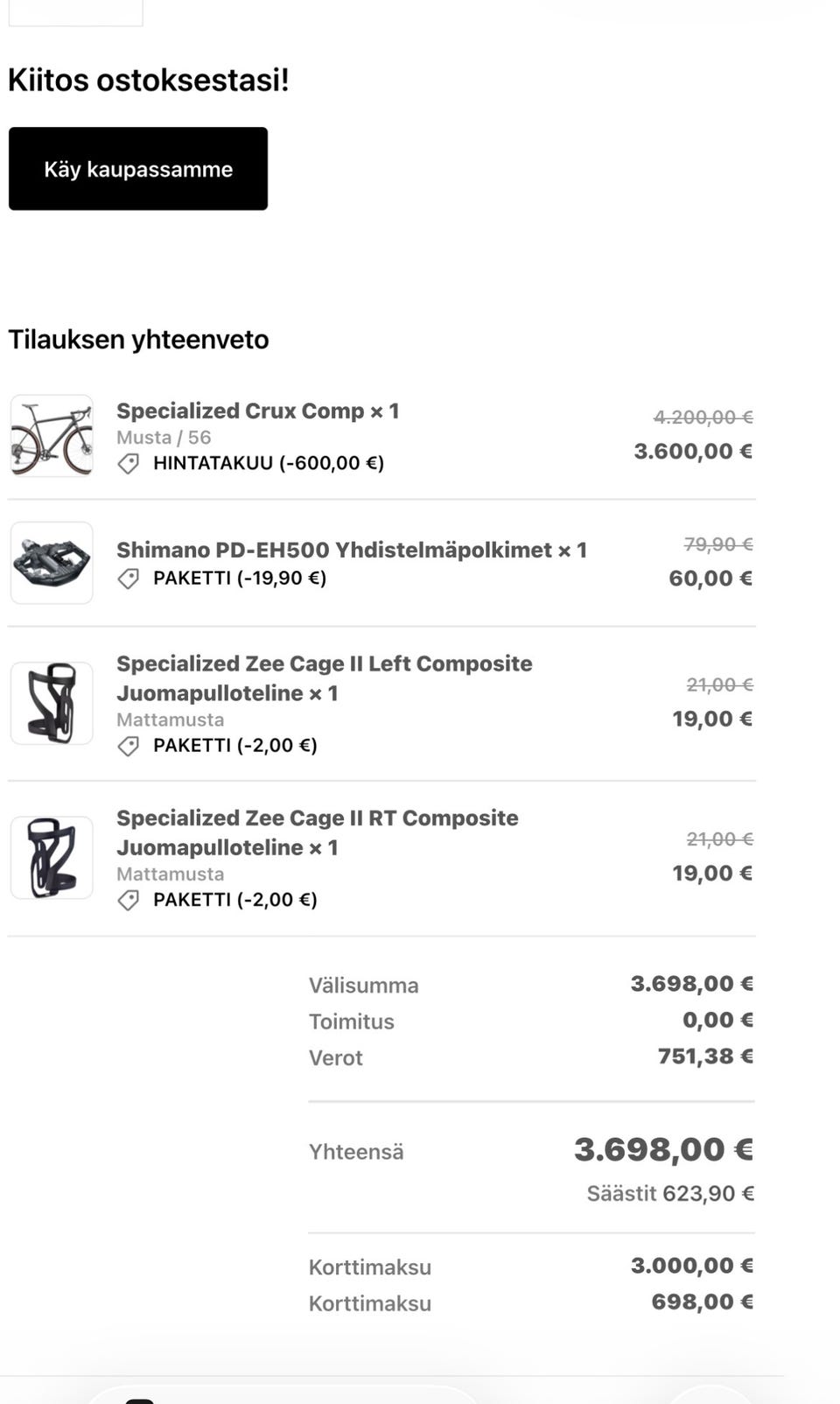This screenshot has width=840, height=1404.
Task: Click the discount tag icon under Left Composite cage
Action: click(129, 746)
